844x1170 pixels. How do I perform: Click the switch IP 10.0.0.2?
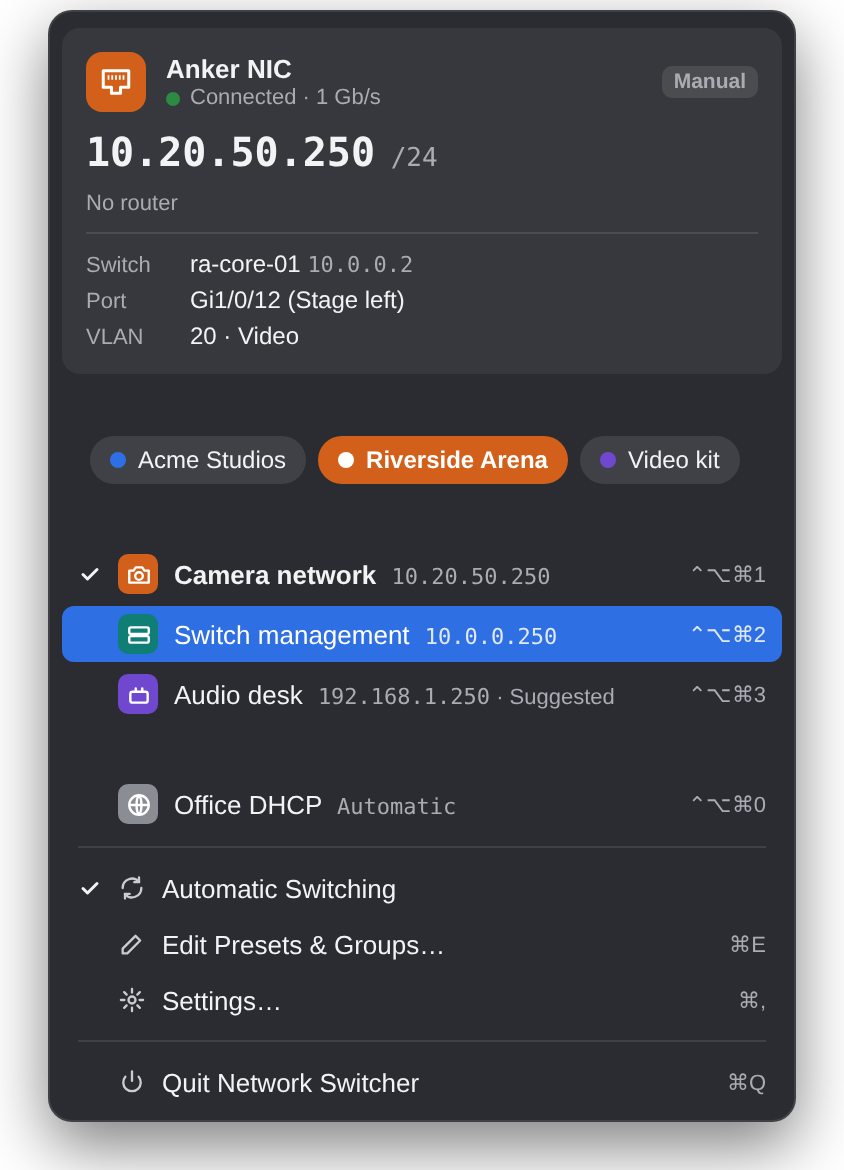360,265
